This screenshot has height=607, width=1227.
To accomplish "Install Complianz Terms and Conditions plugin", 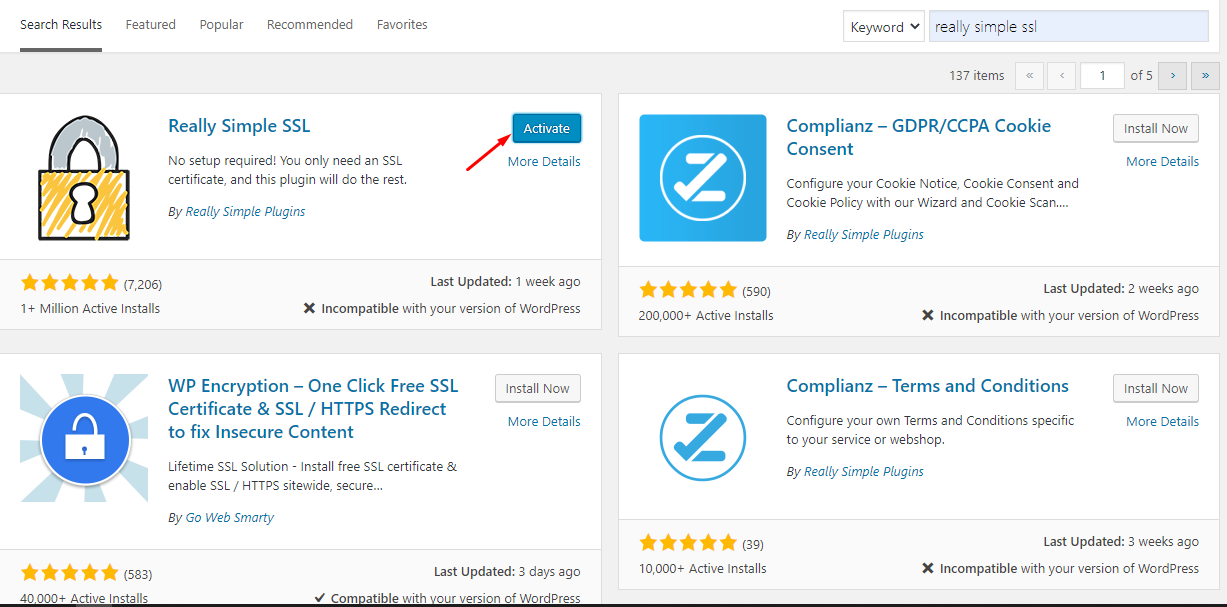I will (1155, 388).
